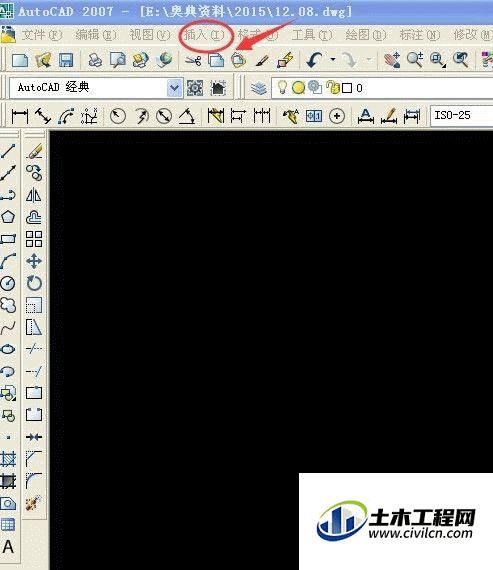Screen dimensions: 493x570
Task: Select the Circle draw tool
Action: pos(8,283)
